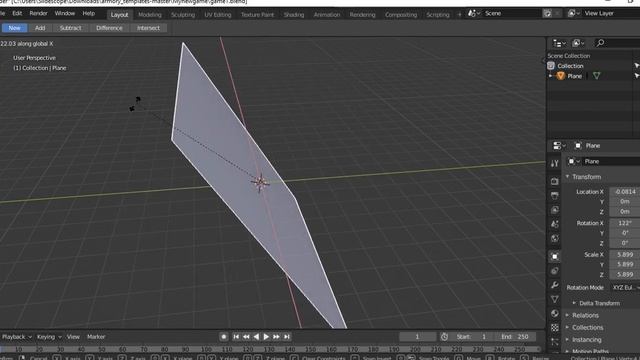Select the New selection mode

point(14,28)
